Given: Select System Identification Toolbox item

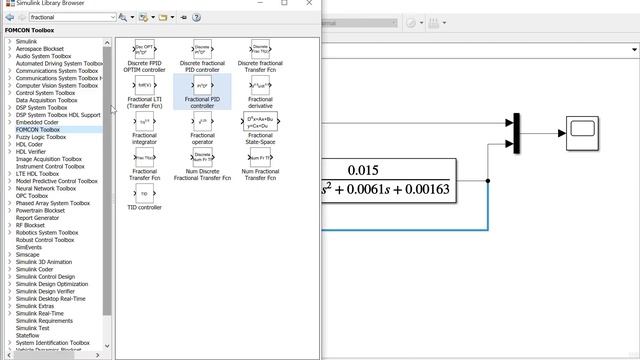Looking at the screenshot, I should click(53, 343).
